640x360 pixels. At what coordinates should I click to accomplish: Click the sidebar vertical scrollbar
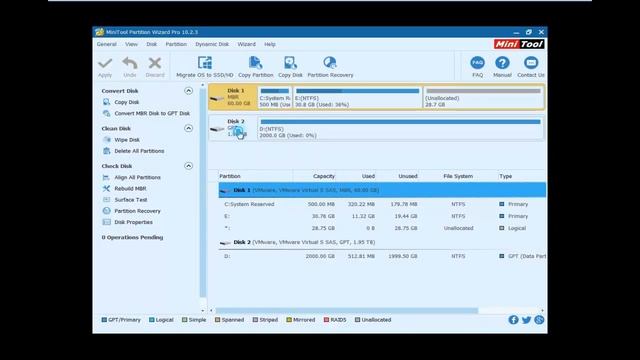pos(203,193)
